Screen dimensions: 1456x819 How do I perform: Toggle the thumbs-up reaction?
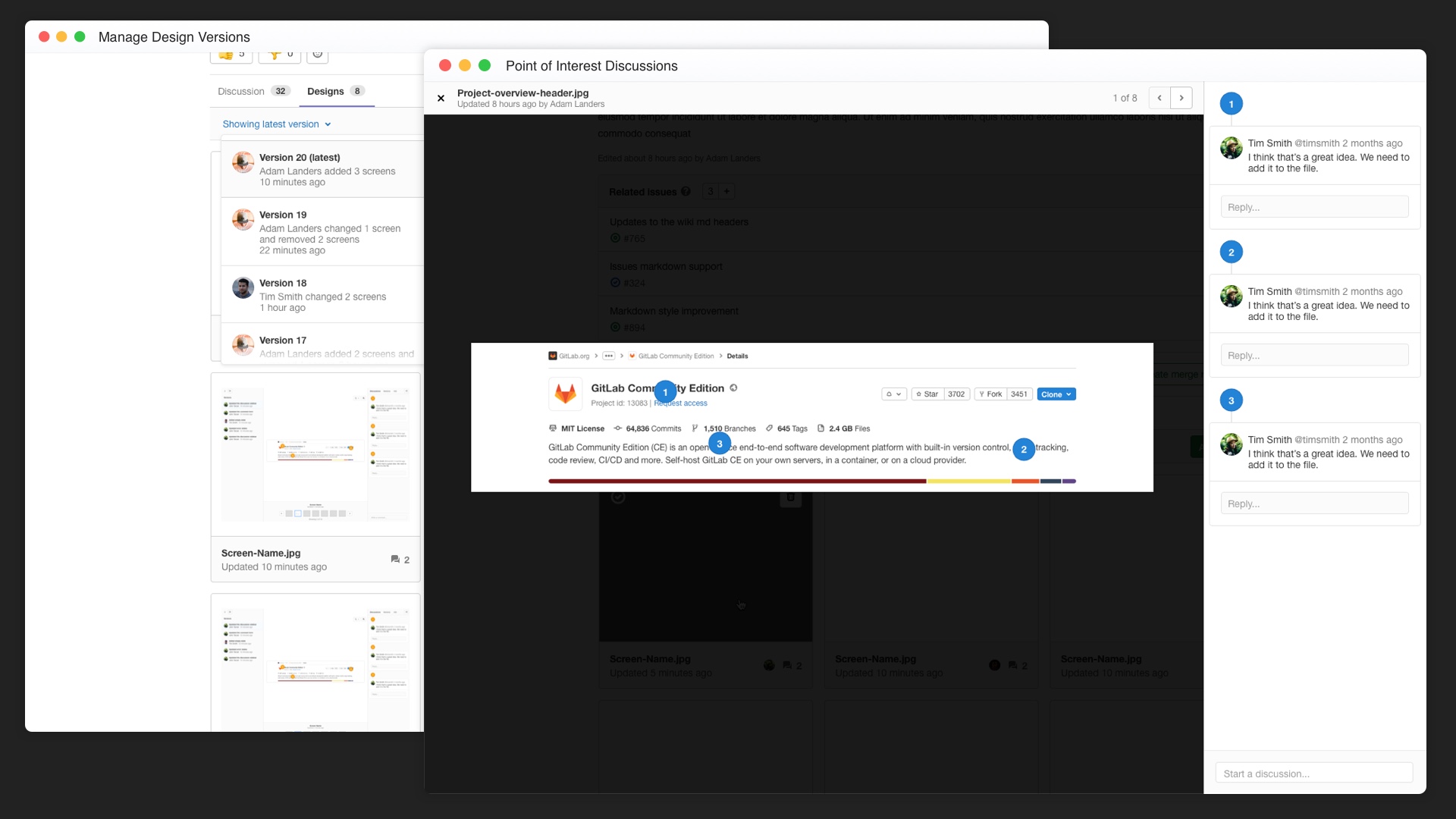pos(226,54)
